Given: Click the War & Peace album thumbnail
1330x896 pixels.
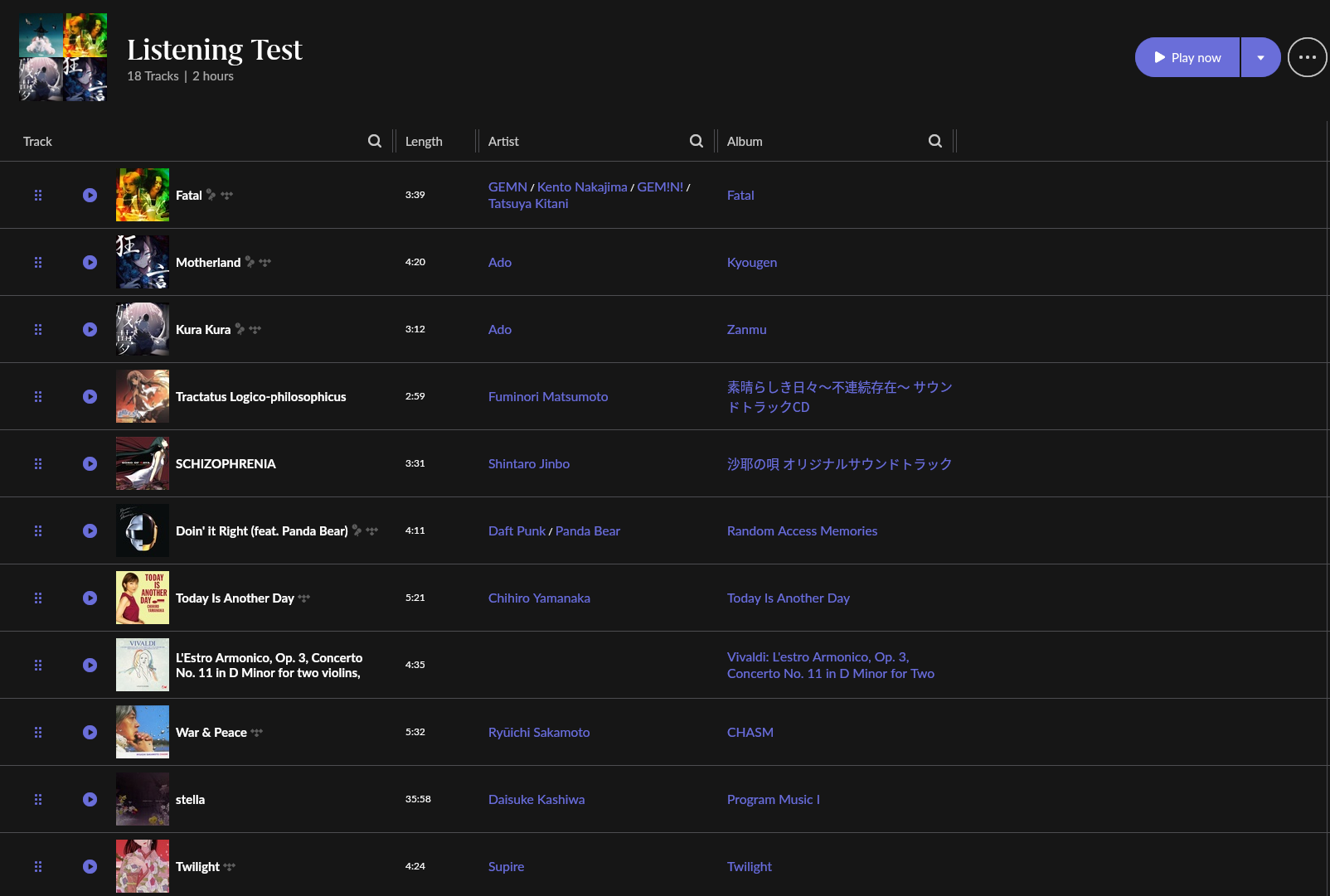Looking at the screenshot, I should (143, 732).
